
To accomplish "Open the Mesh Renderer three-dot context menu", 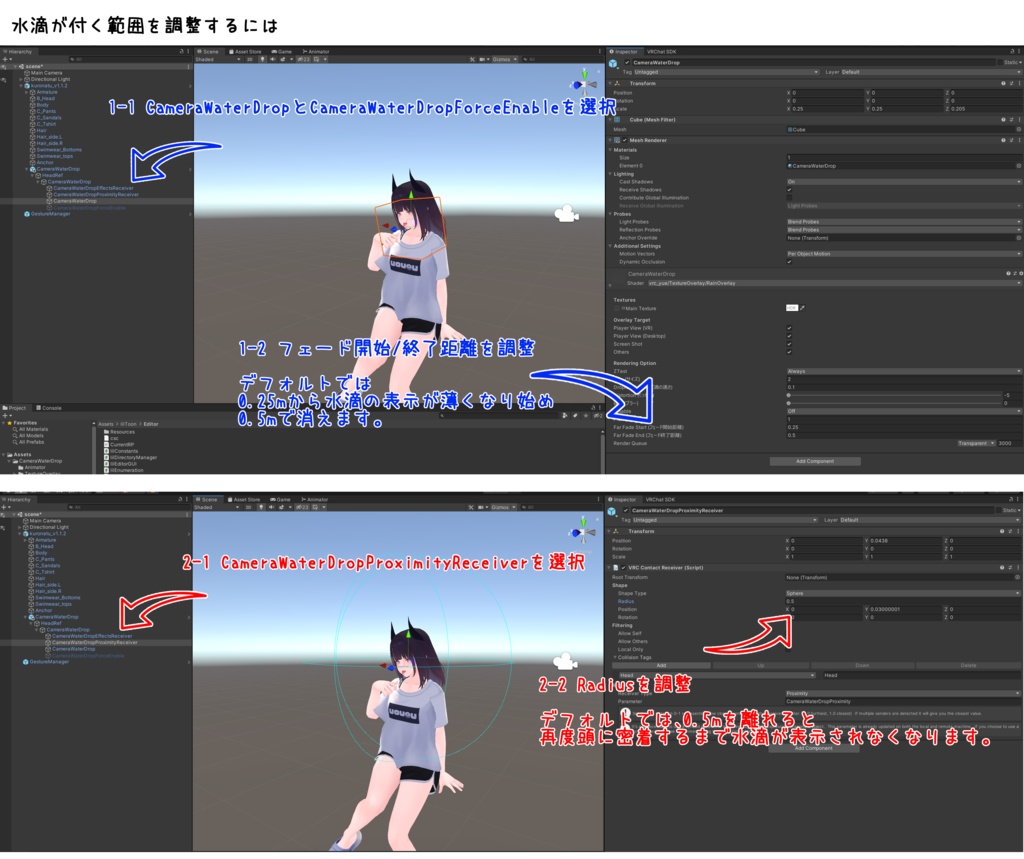I will (1019, 140).
